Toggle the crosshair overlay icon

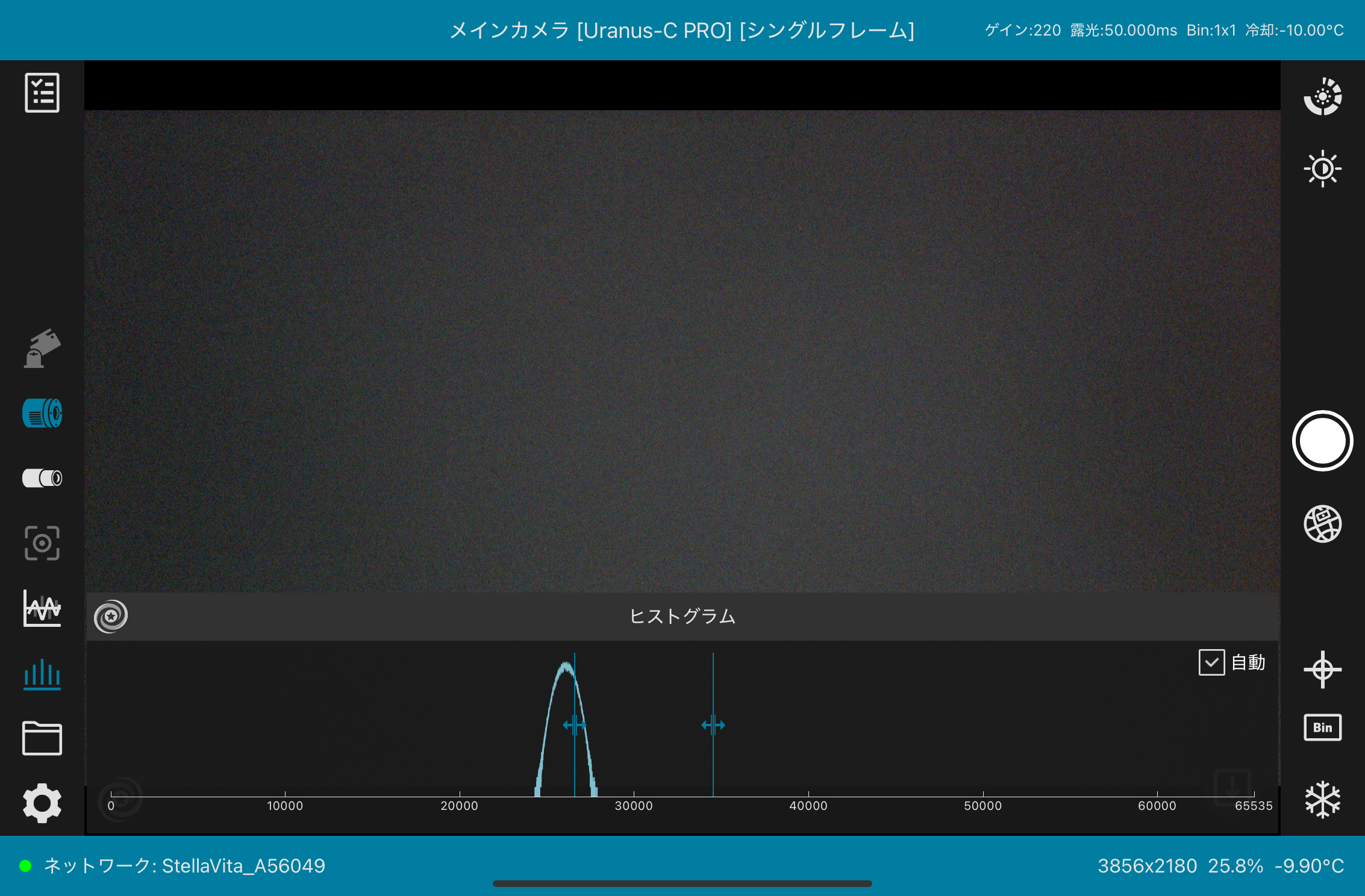[1322, 669]
